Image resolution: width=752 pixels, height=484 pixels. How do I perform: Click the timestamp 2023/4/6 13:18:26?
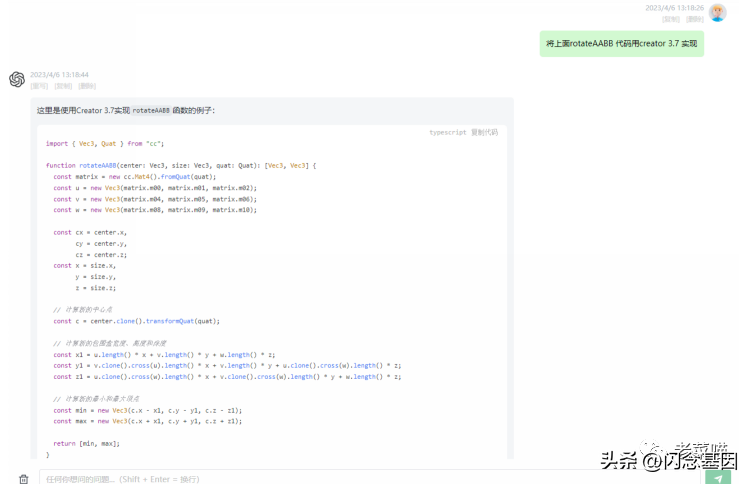pyautogui.click(x=674, y=8)
